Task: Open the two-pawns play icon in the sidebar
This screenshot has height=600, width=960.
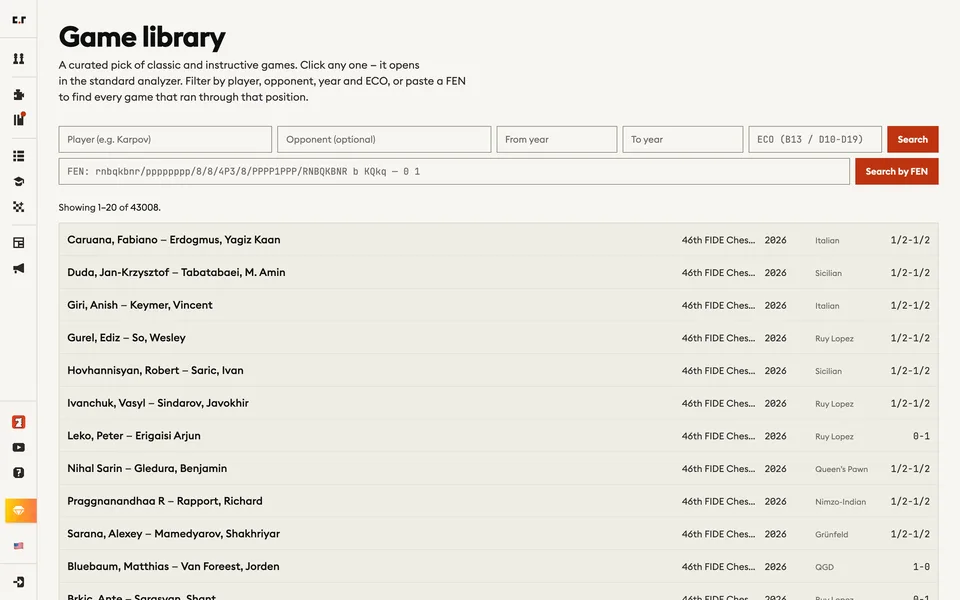Action: pos(19,58)
